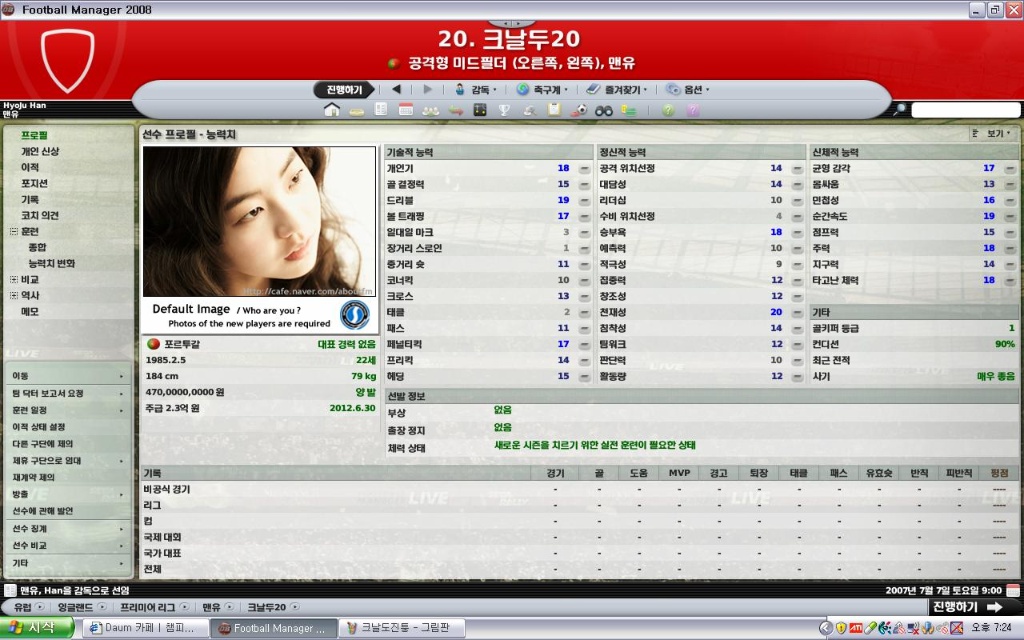Toggle the minus button beside 드리블
Screen dimensions: 1024x640
(x=584, y=200)
